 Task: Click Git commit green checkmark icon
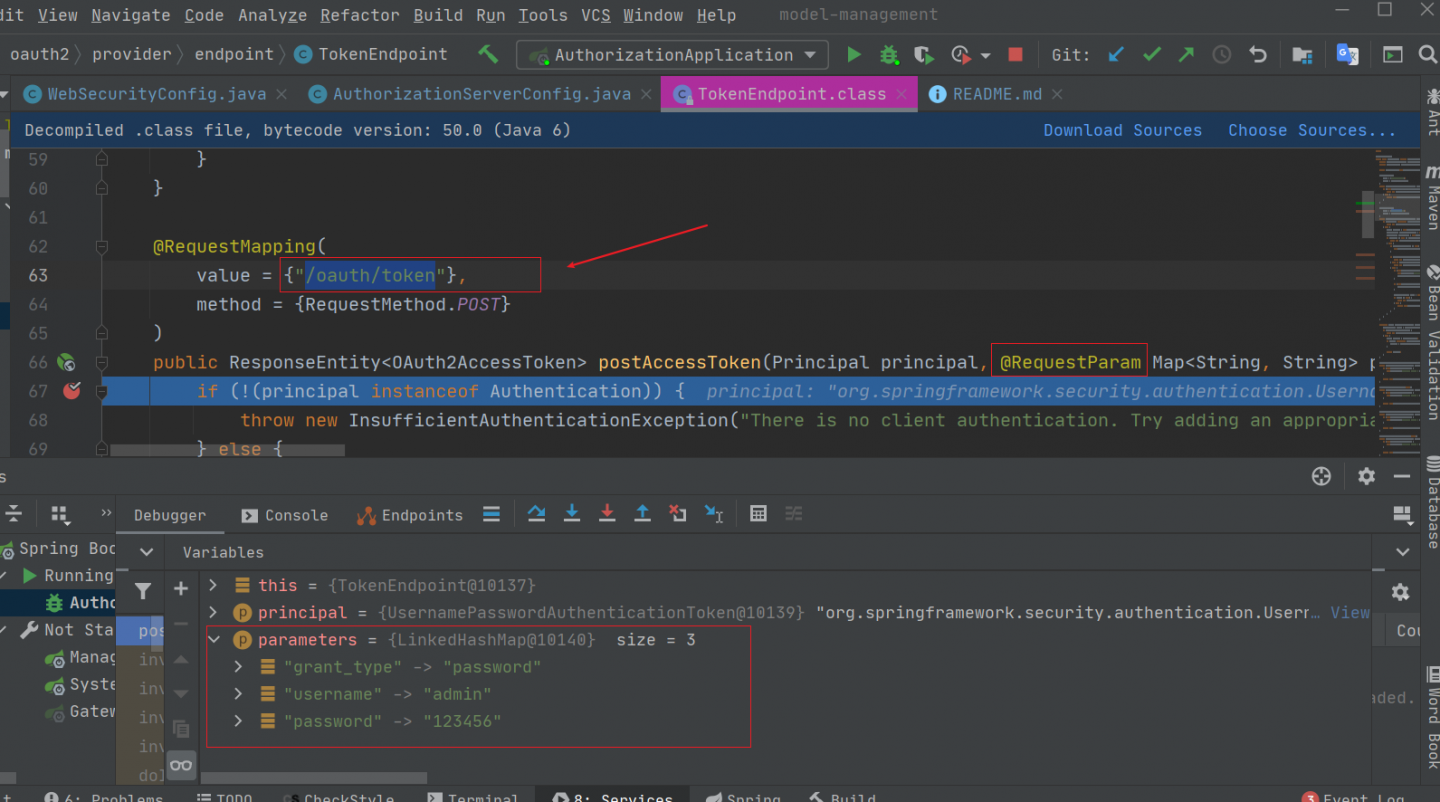coord(1151,55)
